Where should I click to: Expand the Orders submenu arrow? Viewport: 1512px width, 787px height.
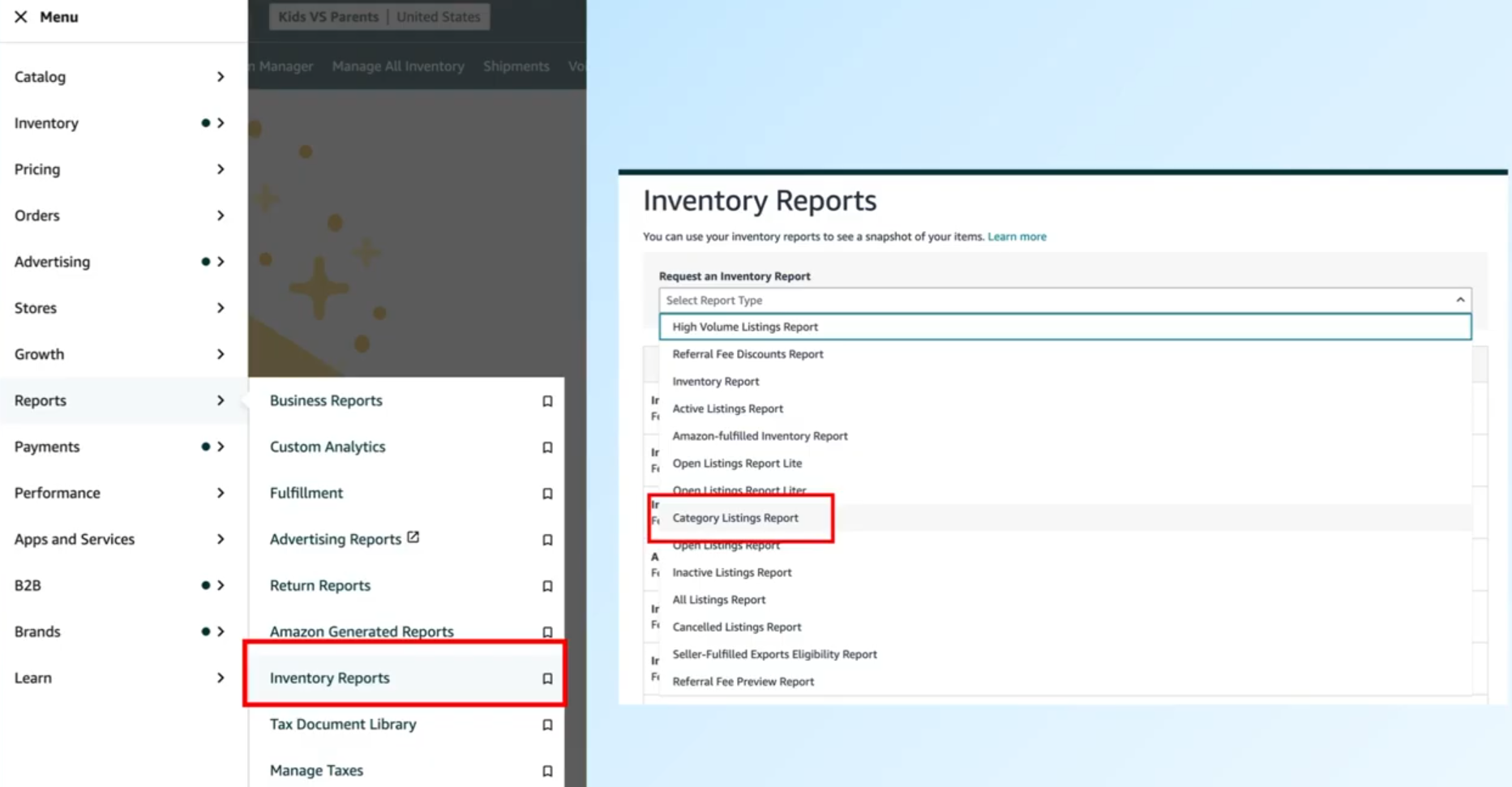click(x=221, y=216)
